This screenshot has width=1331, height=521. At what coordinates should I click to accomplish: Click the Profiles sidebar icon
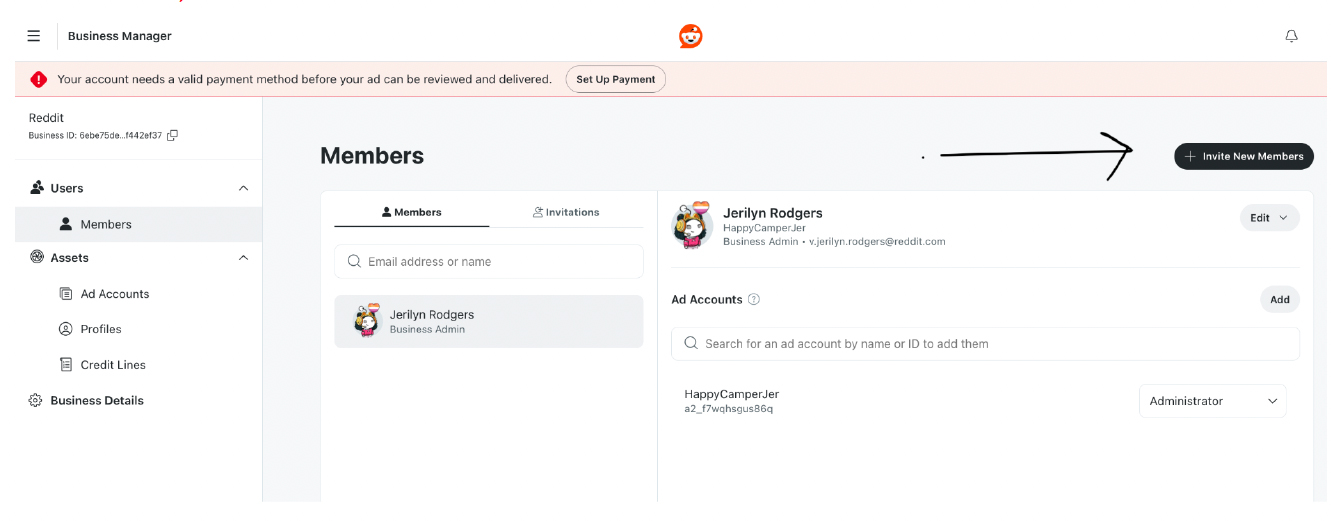tap(66, 329)
